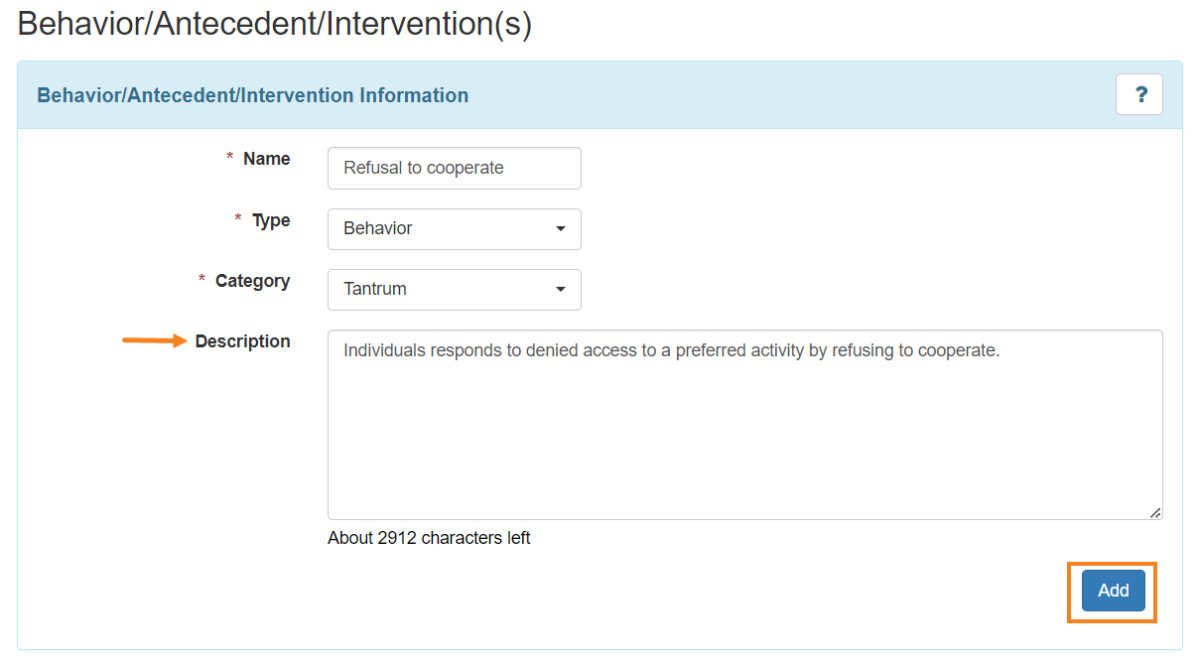Select the Behavior/Antecedent/Intervention(s) page title
The height and width of the screenshot is (664, 1200).
click(x=274, y=23)
